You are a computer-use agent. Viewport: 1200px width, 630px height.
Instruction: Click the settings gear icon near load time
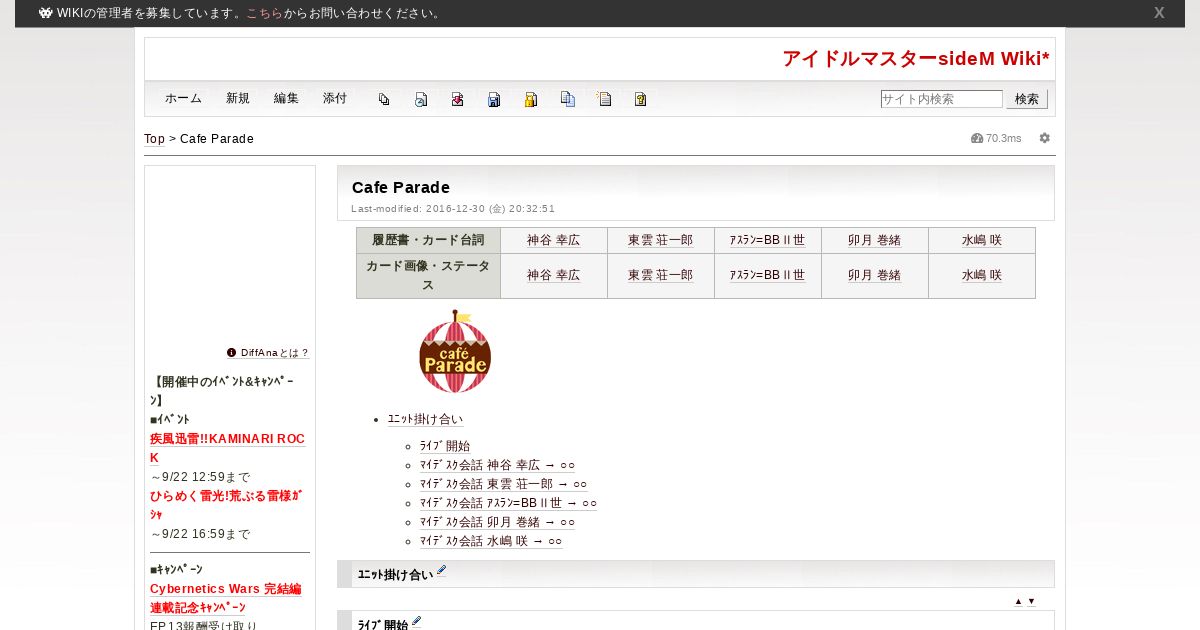click(x=1045, y=138)
